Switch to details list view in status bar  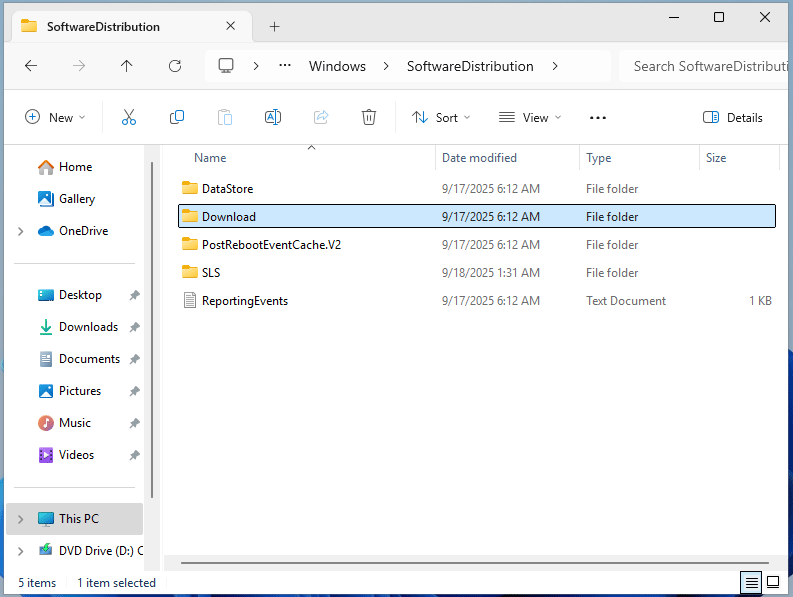[750, 582]
